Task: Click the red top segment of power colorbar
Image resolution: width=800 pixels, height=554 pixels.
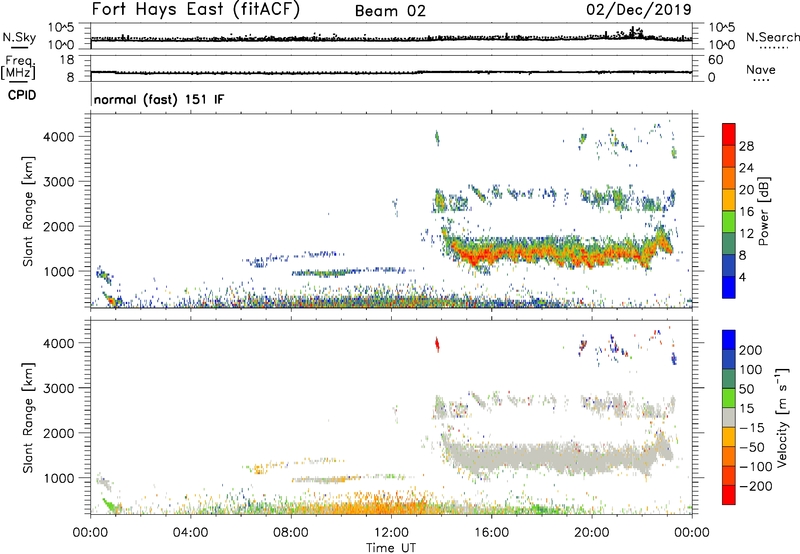Action: coord(729,134)
